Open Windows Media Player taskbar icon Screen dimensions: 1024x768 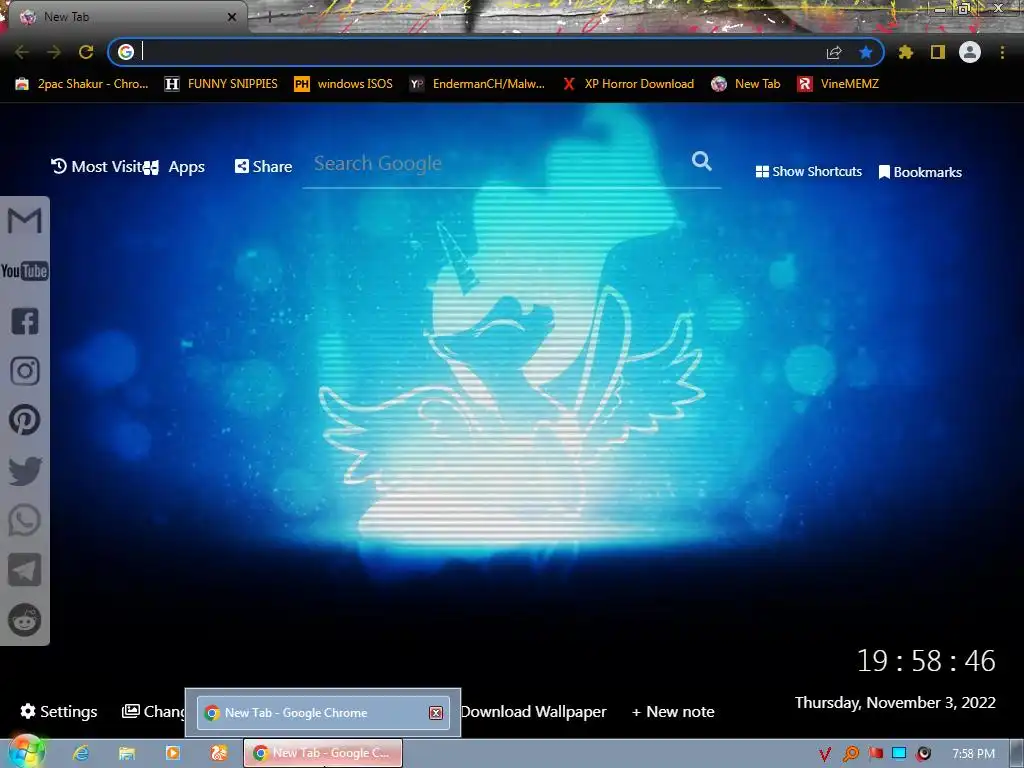(x=172, y=753)
